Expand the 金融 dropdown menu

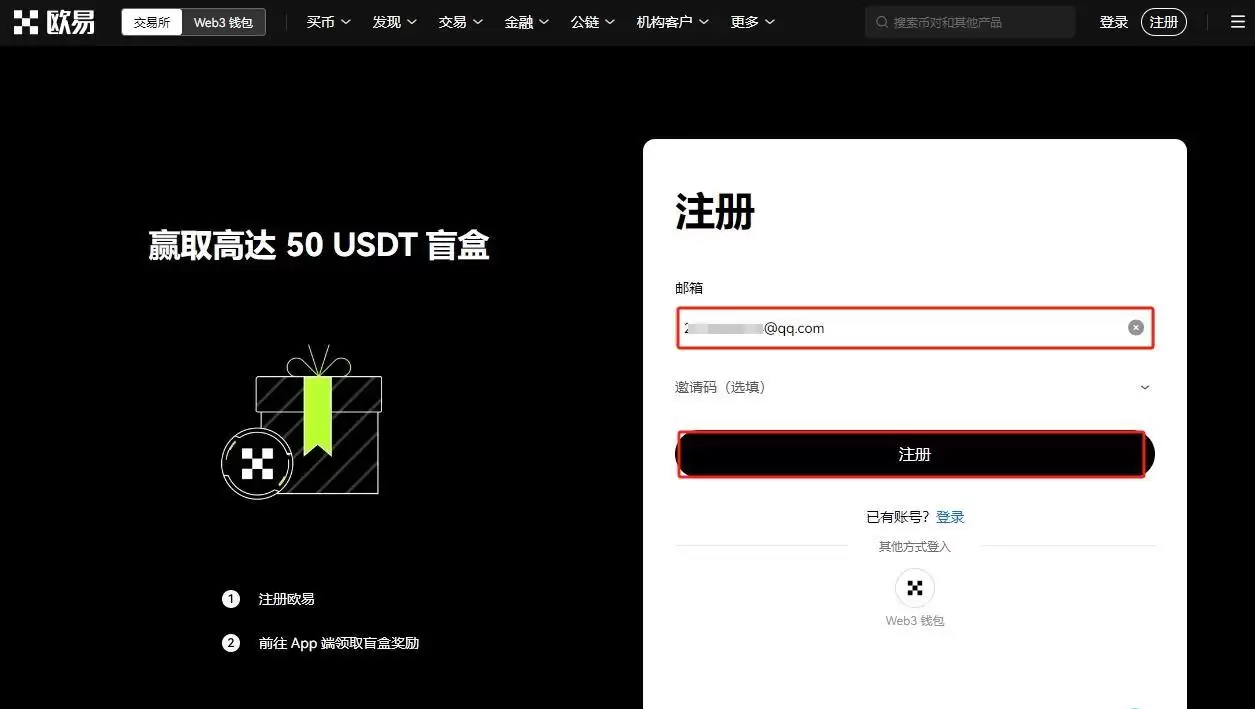(x=525, y=21)
